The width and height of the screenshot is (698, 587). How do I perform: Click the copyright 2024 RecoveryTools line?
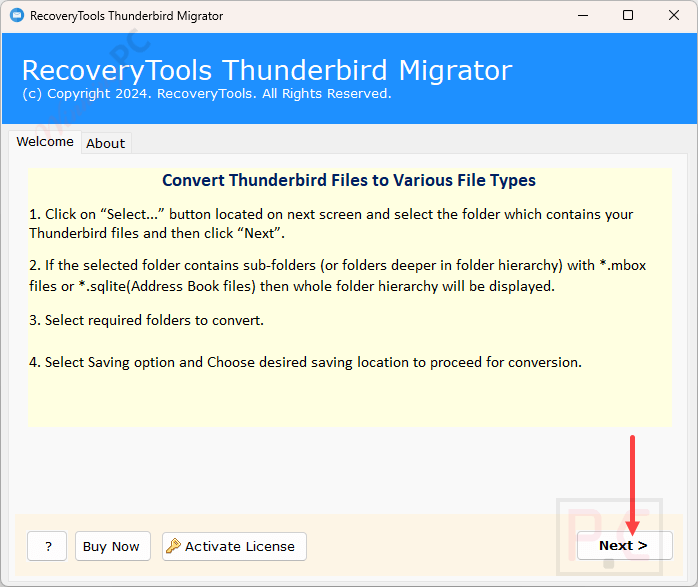pos(207,94)
